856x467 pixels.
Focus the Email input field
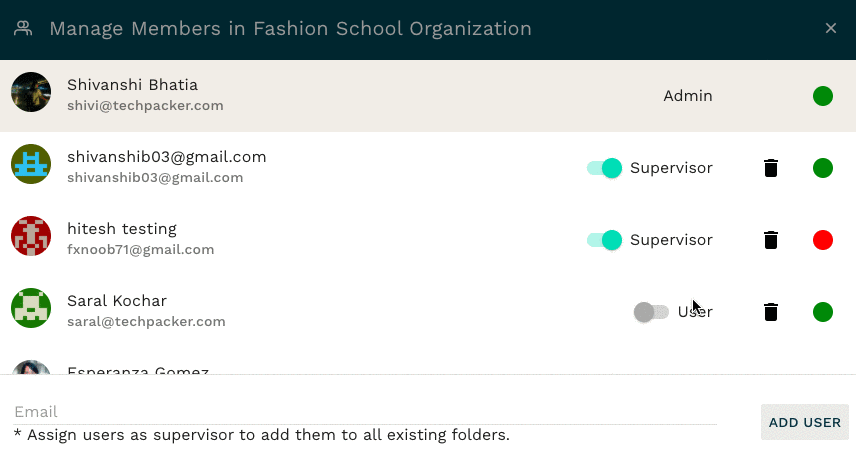coord(365,412)
